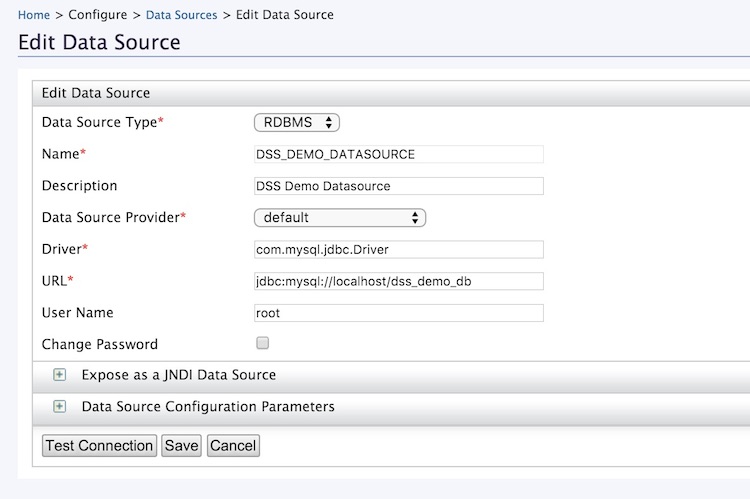
Task: Click Edit Data Source breadcrumb item
Action: [x=284, y=15]
